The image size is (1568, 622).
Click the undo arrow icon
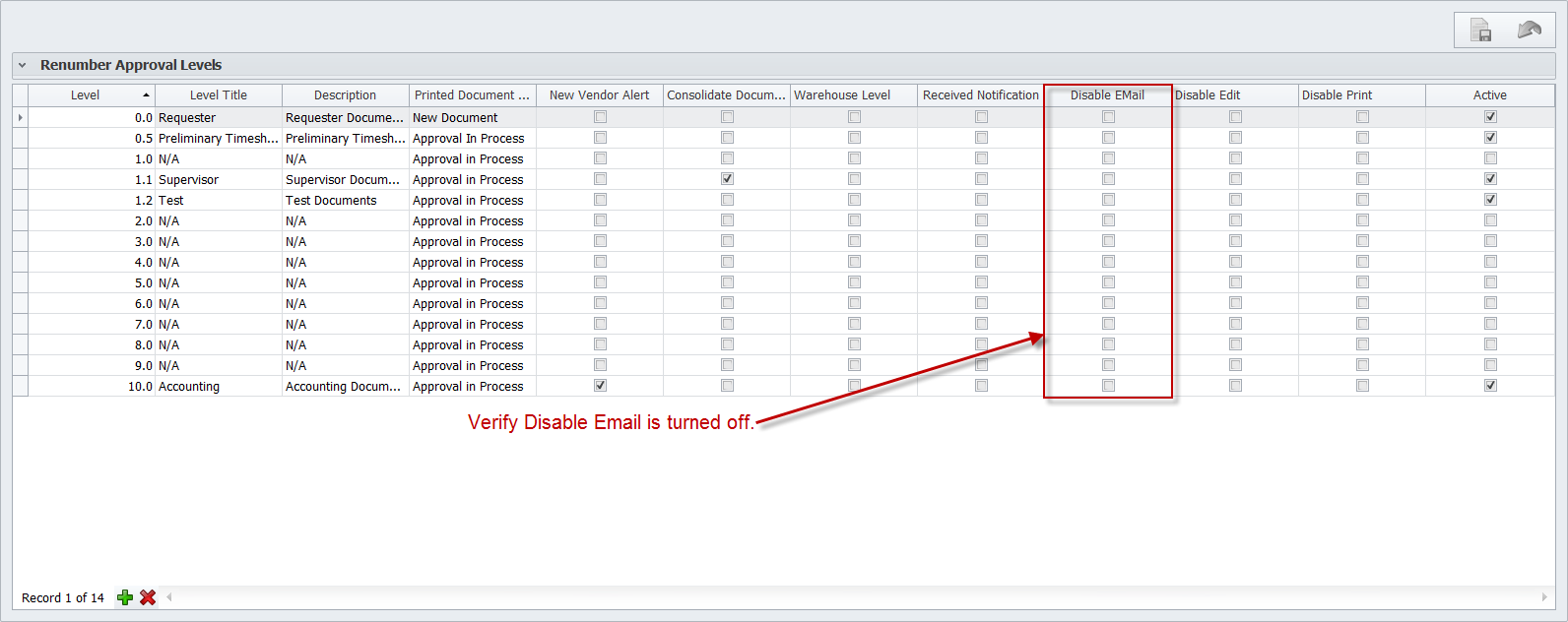tap(1529, 31)
